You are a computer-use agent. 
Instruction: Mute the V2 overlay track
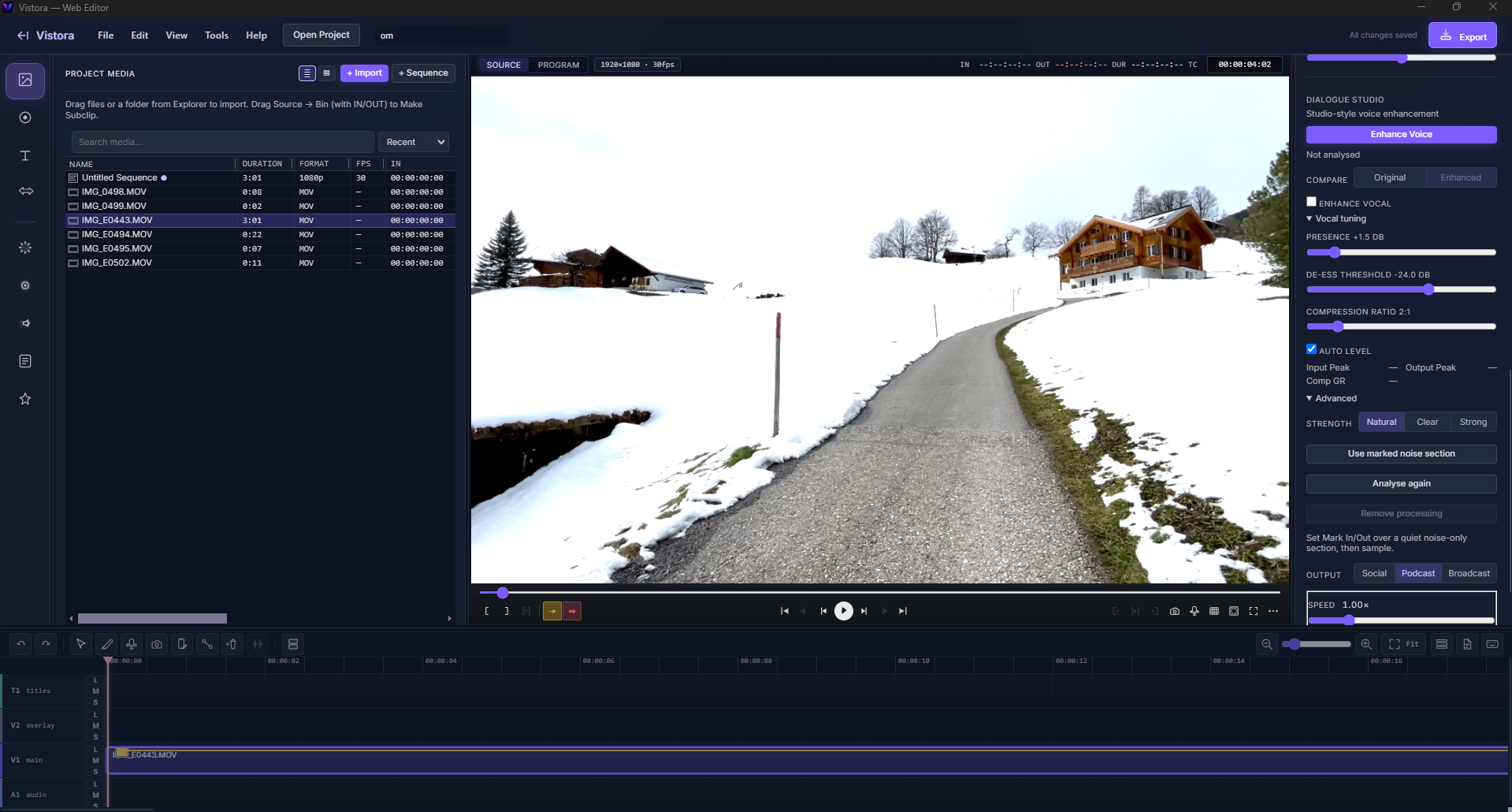pos(95,726)
